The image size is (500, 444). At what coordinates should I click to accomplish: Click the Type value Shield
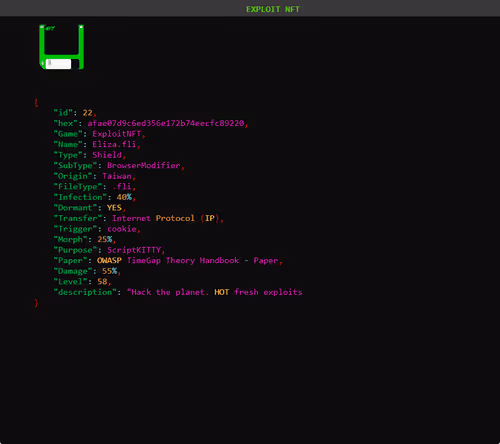click(107, 155)
